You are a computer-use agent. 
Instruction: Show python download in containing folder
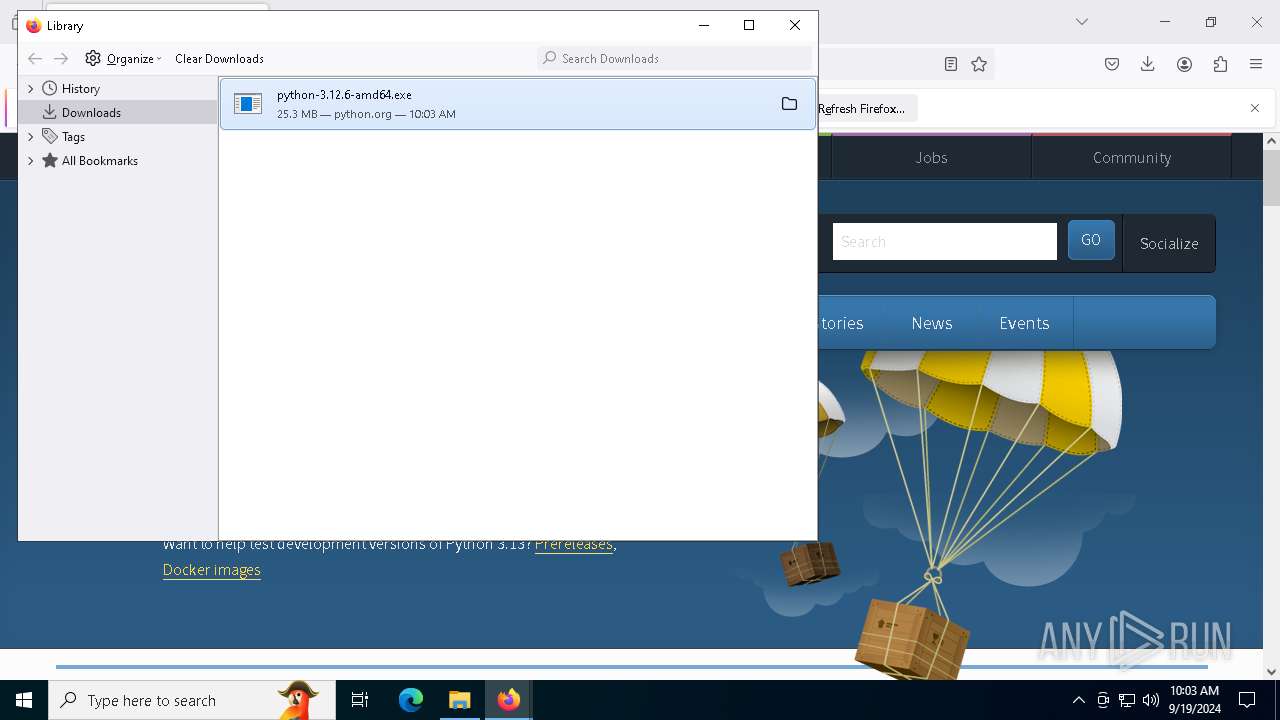[789, 104]
